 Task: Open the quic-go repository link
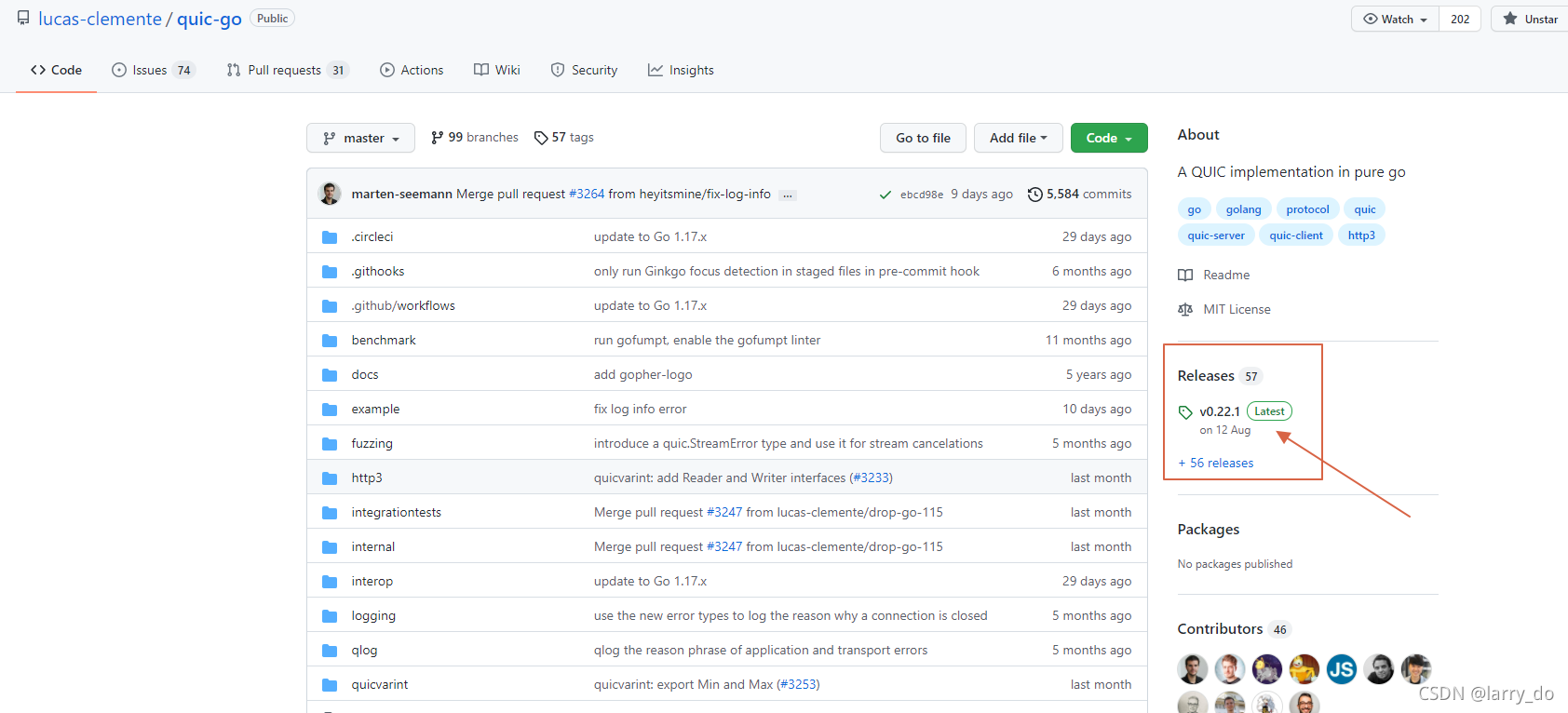tap(210, 19)
